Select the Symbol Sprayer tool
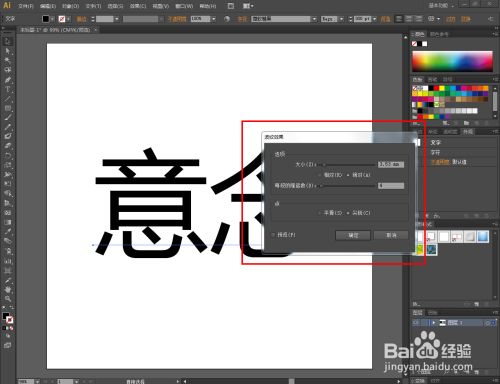 [8, 251]
